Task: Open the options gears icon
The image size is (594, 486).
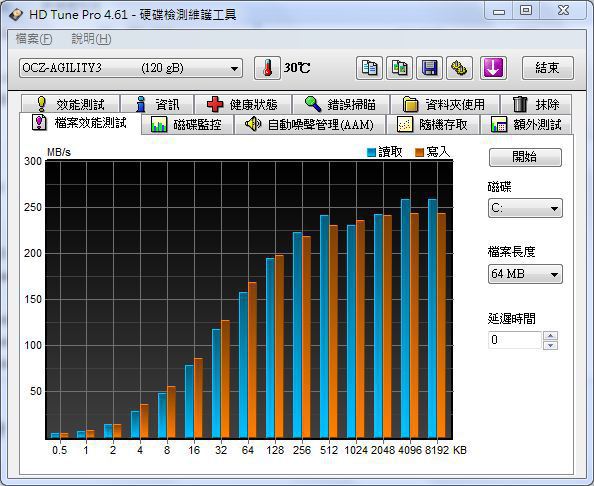Action: coord(459,68)
